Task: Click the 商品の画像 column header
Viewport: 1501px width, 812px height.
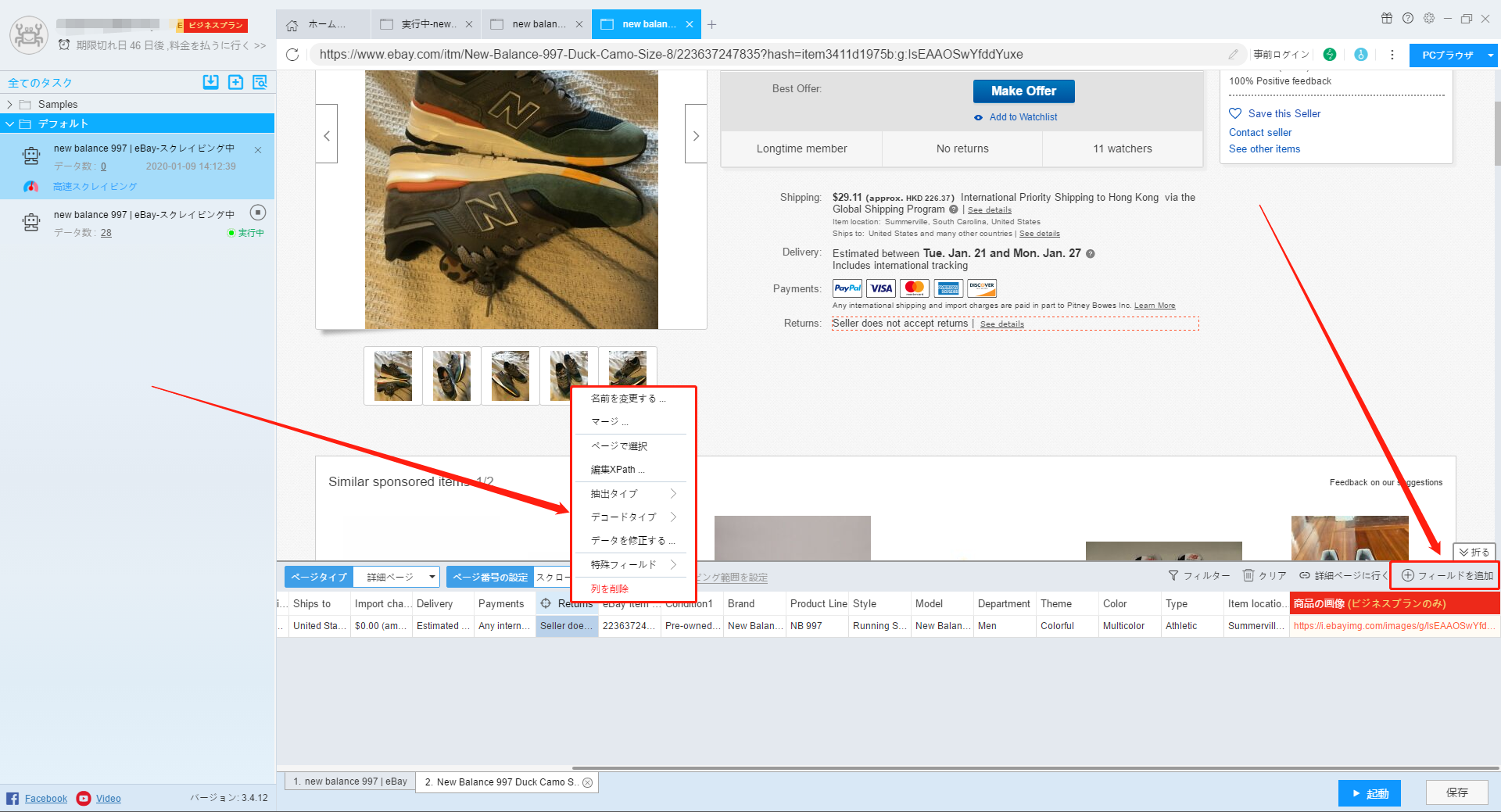Action: [1395, 603]
